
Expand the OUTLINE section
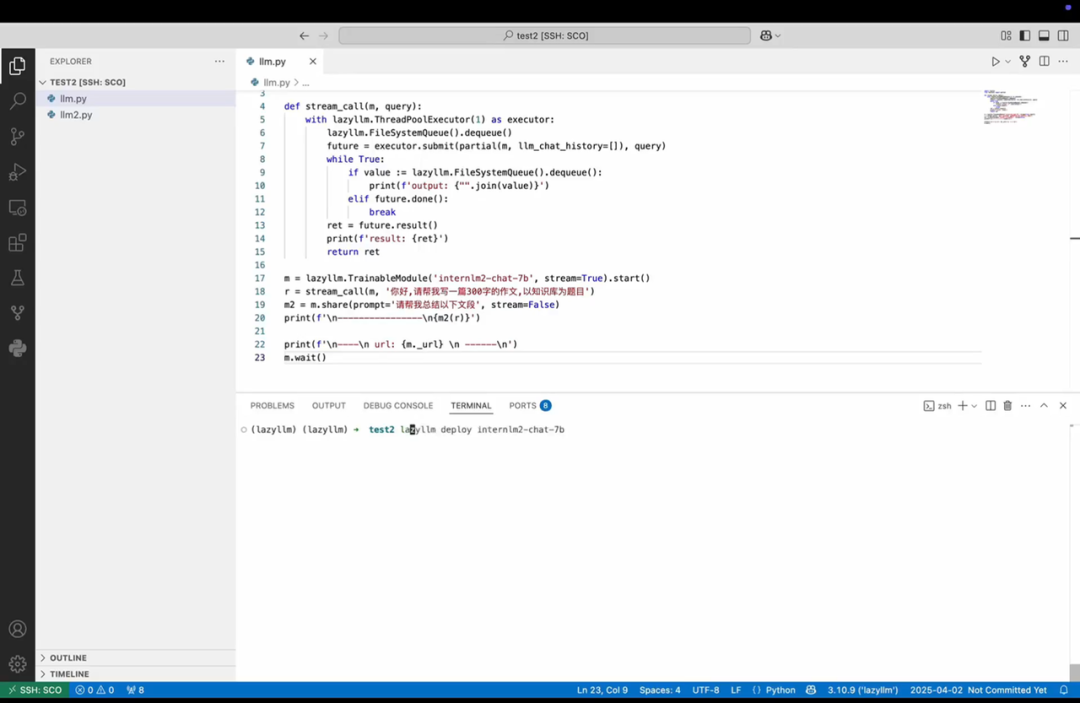pyautogui.click(x=68, y=658)
